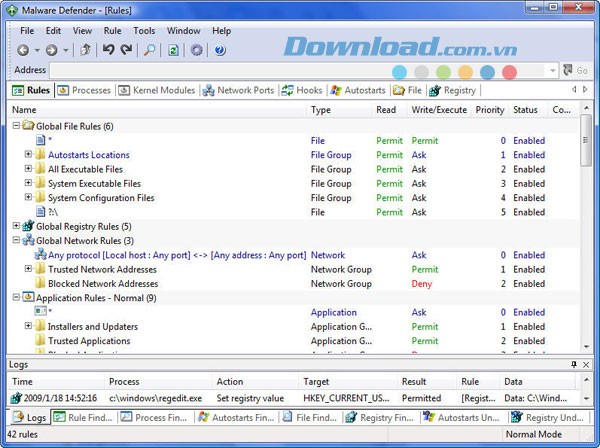Click the green Refresh toolbar icon

pos(173,50)
